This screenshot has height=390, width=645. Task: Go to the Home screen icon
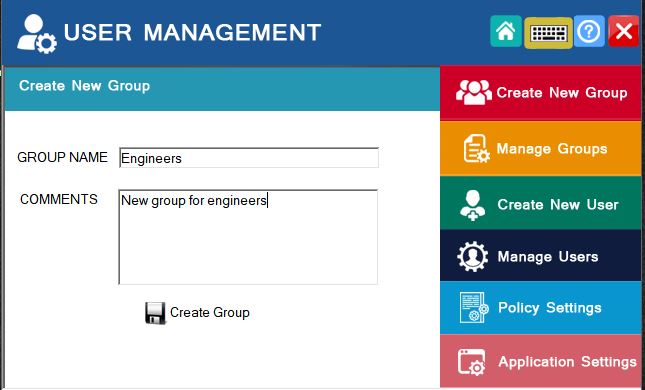[506, 31]
